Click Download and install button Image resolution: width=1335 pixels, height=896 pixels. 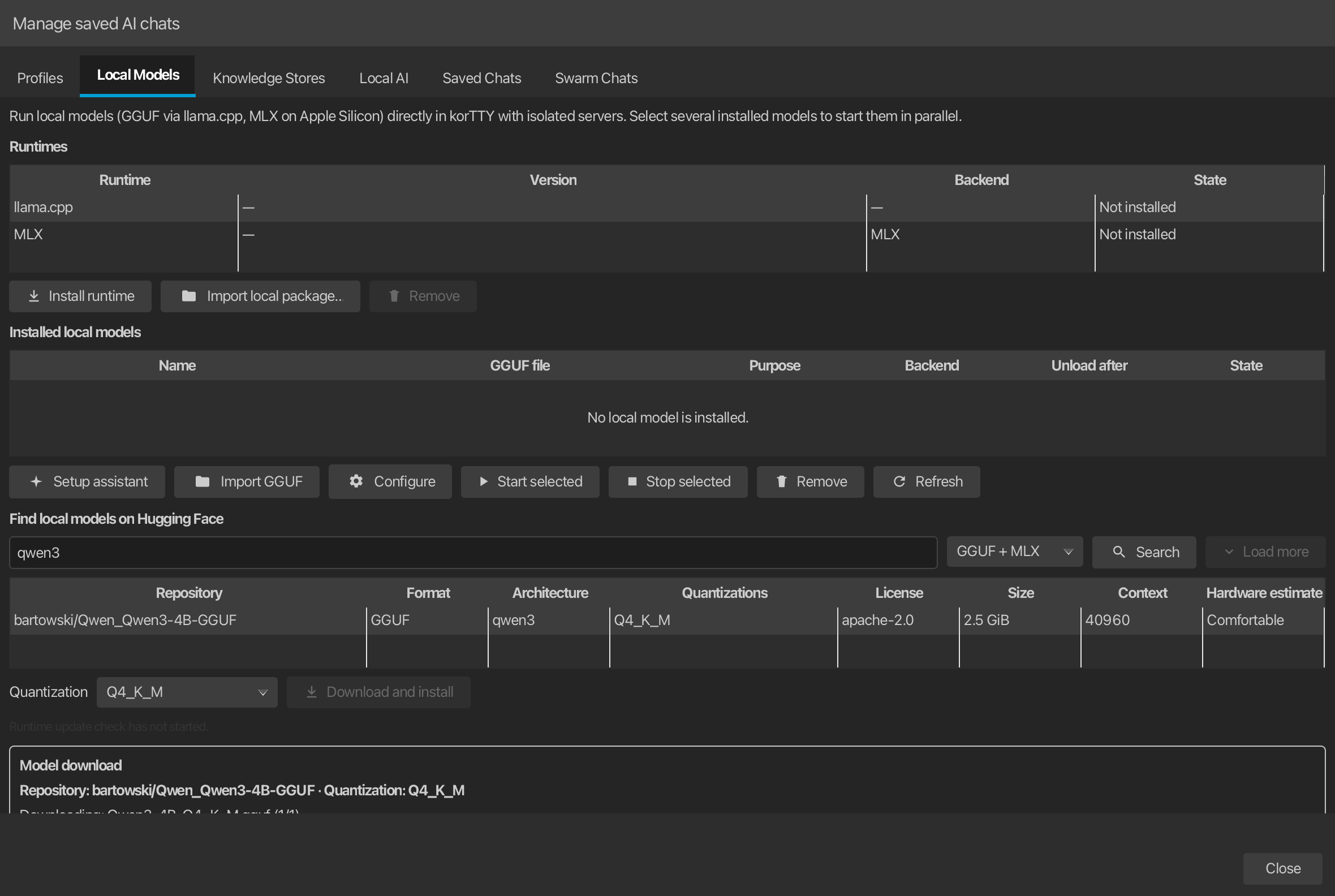(378, 692)
